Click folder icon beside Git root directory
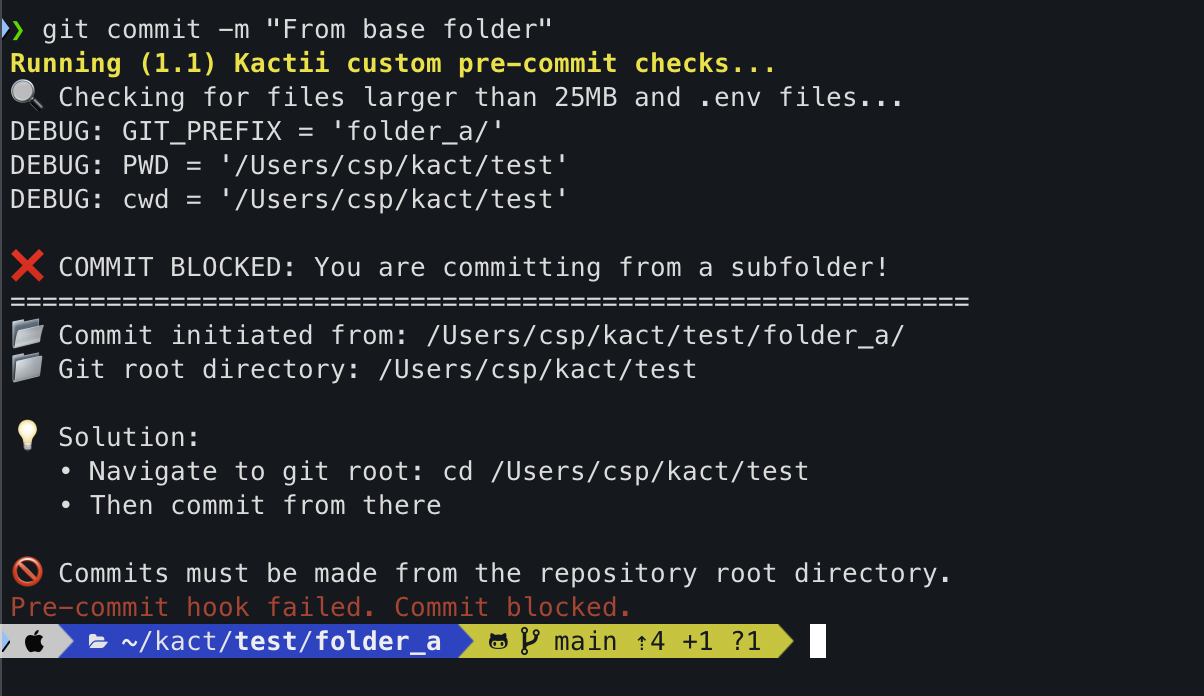Viewport: 1204px width, 696px height. pyautogui.click(x=27, y=368)
